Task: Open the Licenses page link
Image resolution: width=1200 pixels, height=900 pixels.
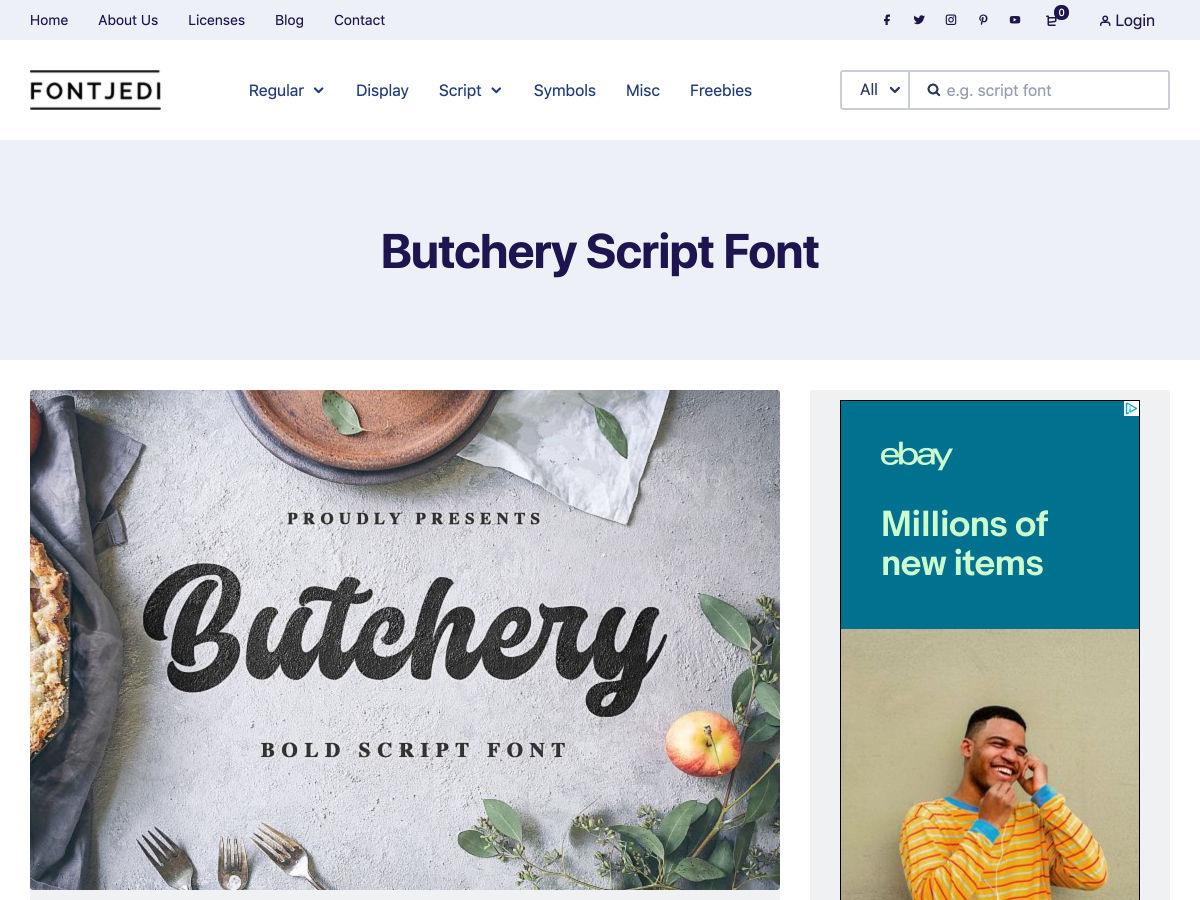Action: pyautogui.click(x=216, y=20)
